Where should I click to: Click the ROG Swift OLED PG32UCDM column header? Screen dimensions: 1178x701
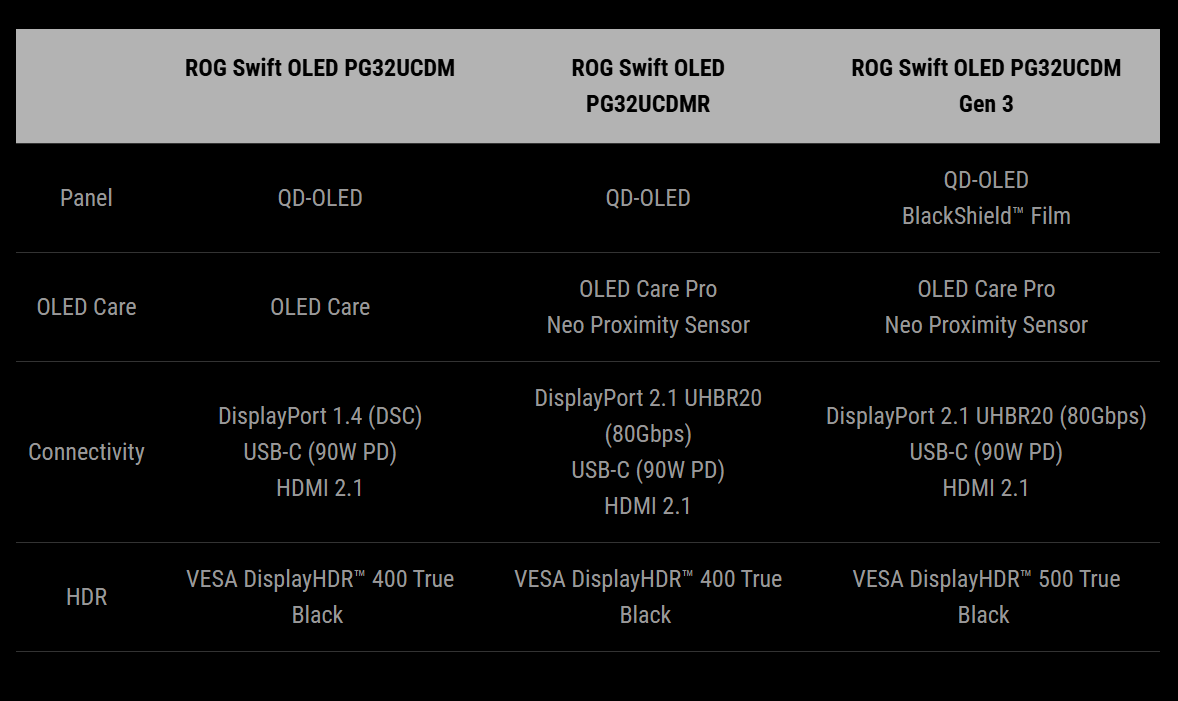pyautogui.click(x=320, y=68)
